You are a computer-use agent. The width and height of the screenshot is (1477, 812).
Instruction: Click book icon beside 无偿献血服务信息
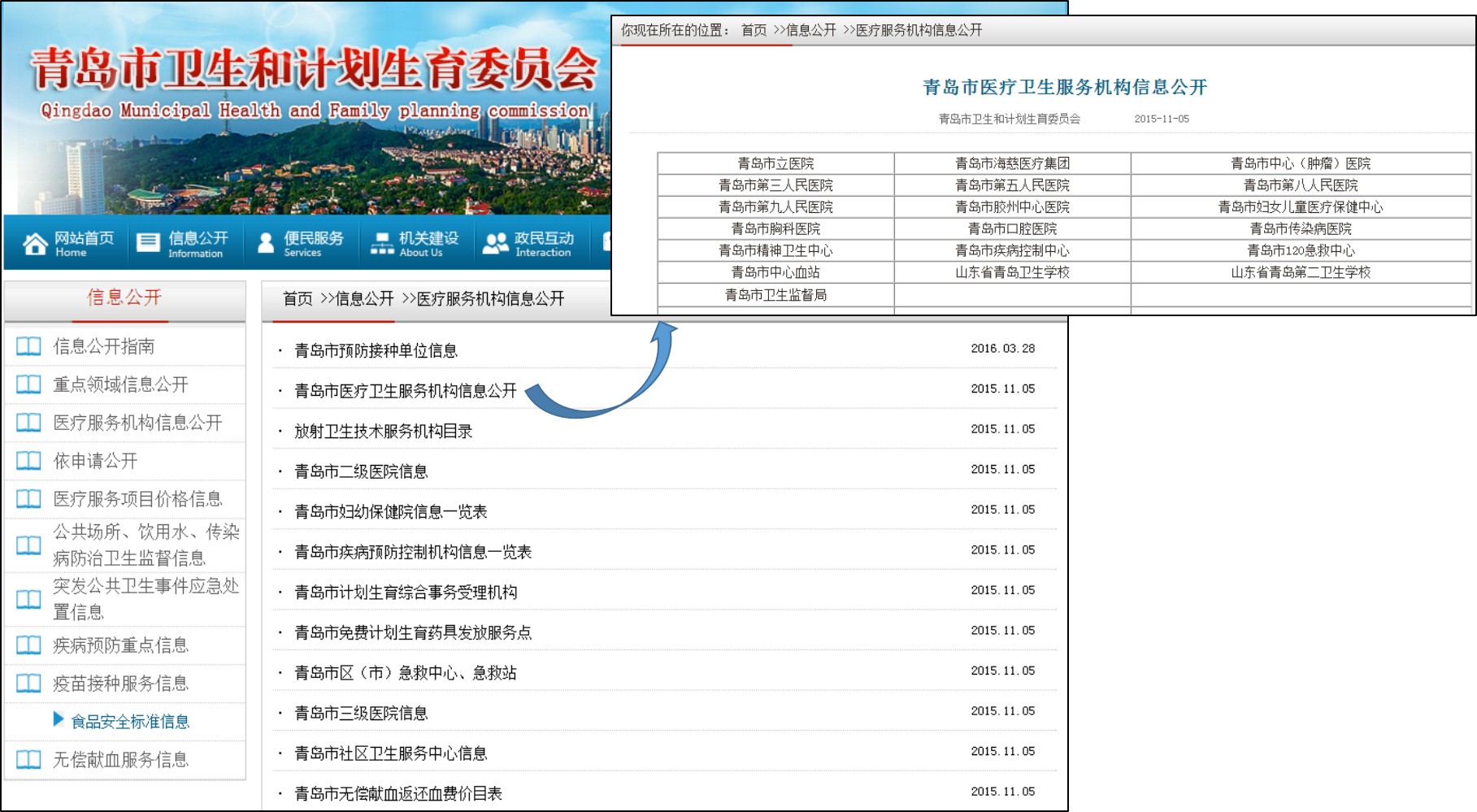coord(28,760)
